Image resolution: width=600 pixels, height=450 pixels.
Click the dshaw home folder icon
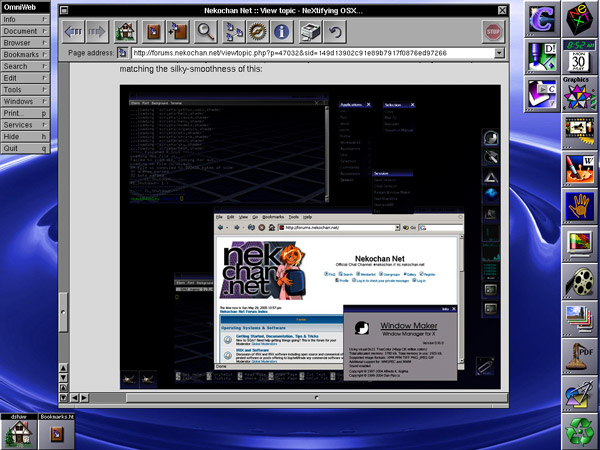tap(19, 431)
